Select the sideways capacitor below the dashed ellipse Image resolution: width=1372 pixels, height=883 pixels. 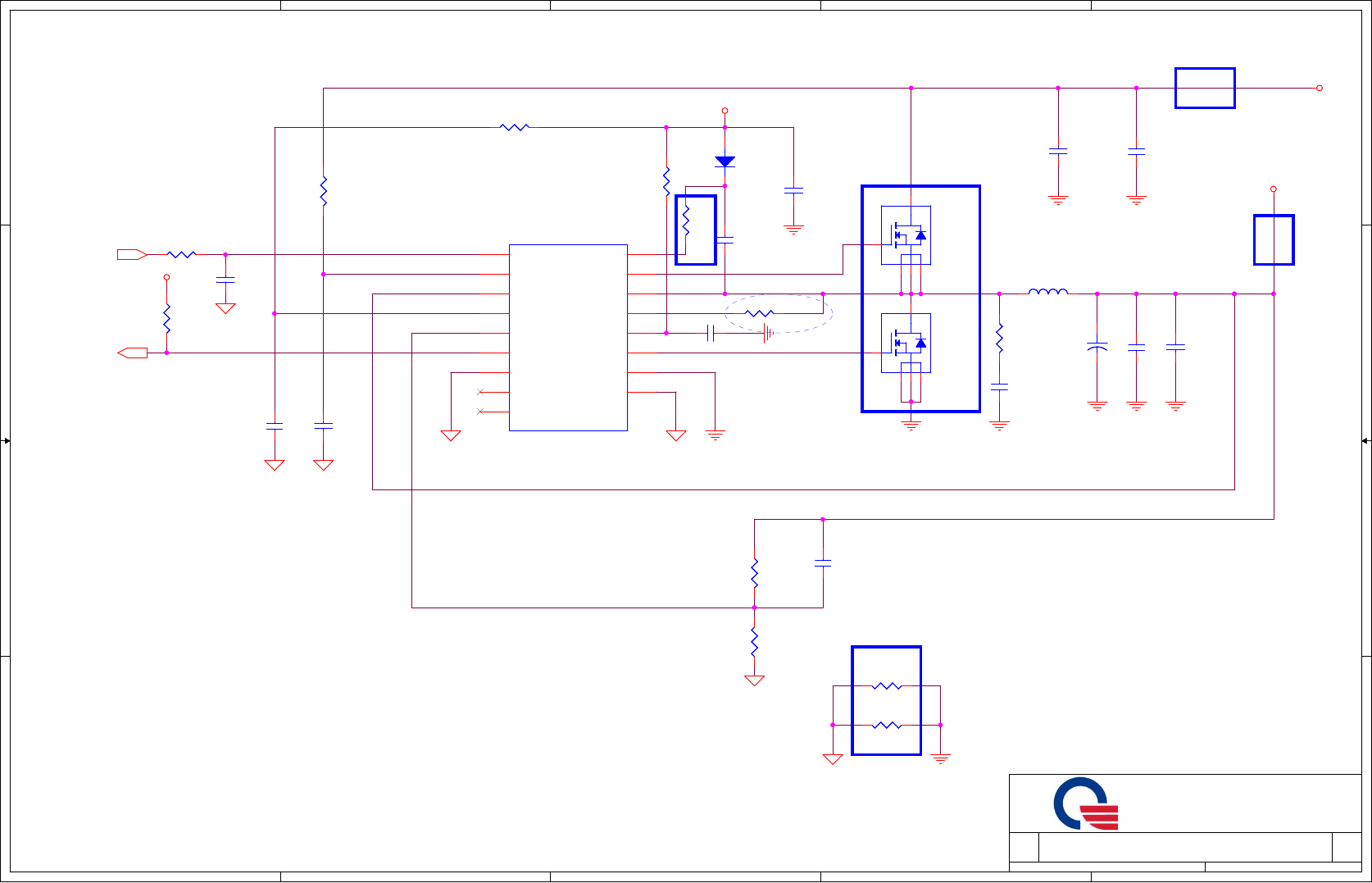coord(711,333)
